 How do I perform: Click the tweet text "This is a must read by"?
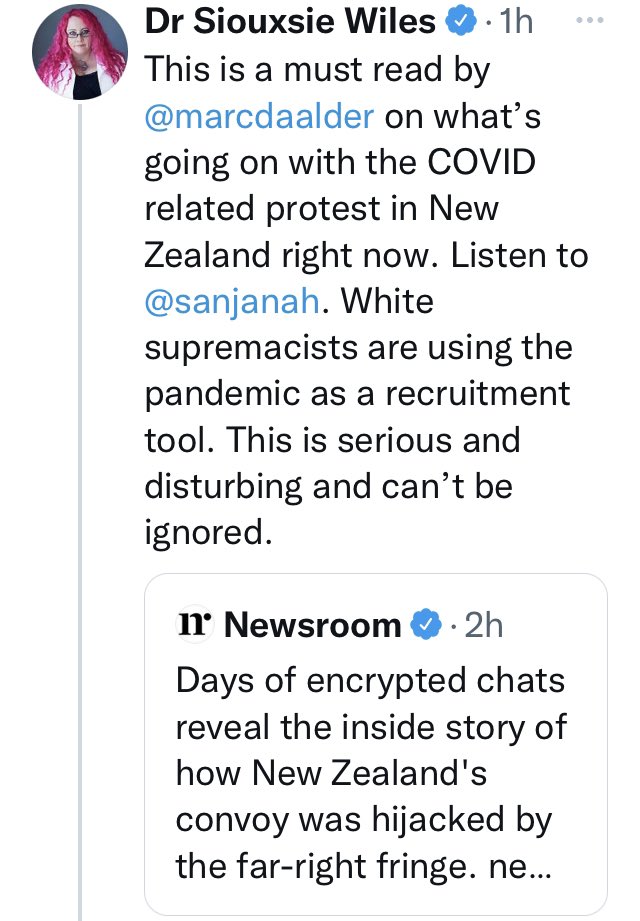316,69
